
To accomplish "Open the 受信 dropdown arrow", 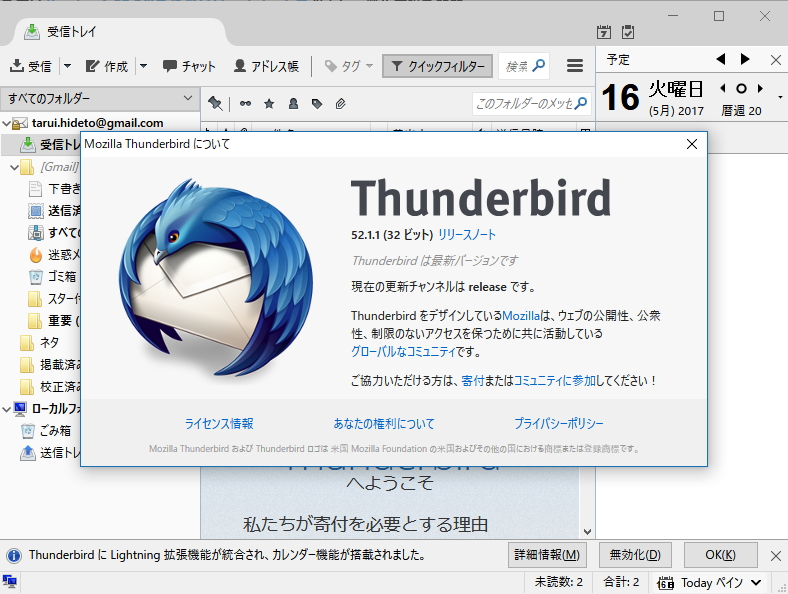I will pyautogui.click(x=67, y=66).
